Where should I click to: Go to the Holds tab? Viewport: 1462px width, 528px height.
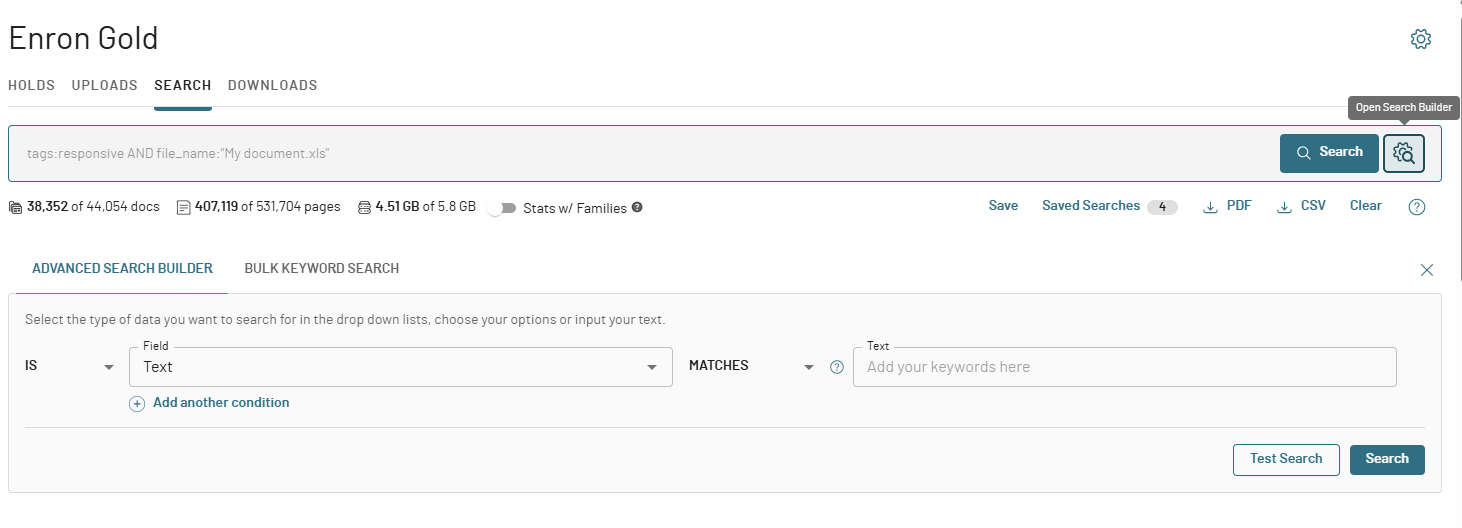point(32,85)
